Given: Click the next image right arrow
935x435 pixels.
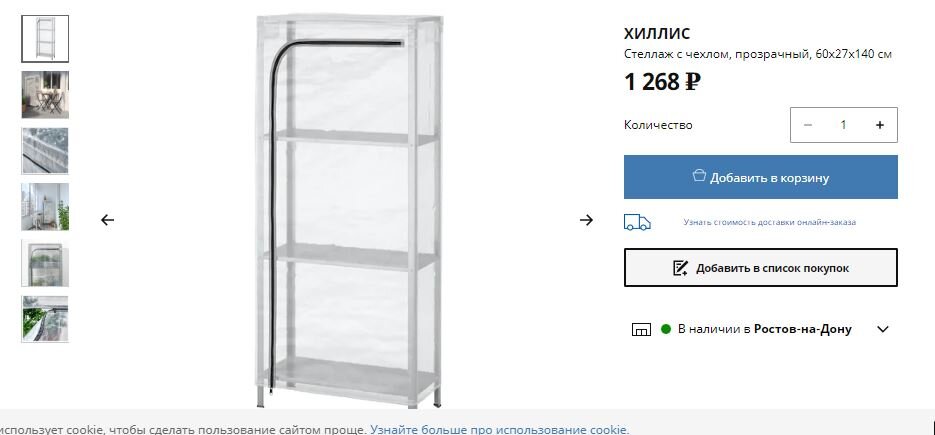Looking at the screenshot, I should point(586,220).
